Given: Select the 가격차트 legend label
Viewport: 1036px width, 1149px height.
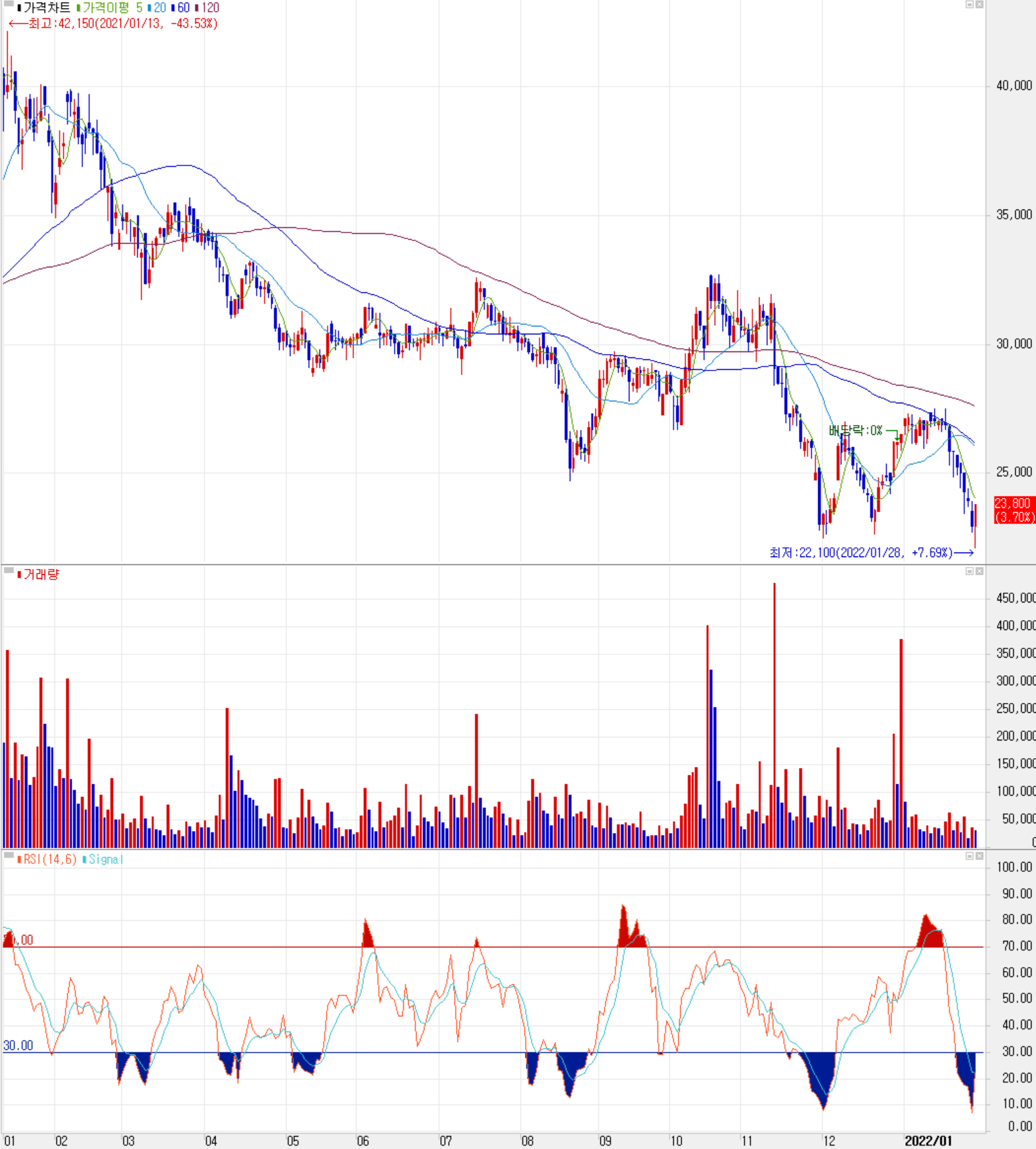Looking at the screenshot, I should click(44, 8).
